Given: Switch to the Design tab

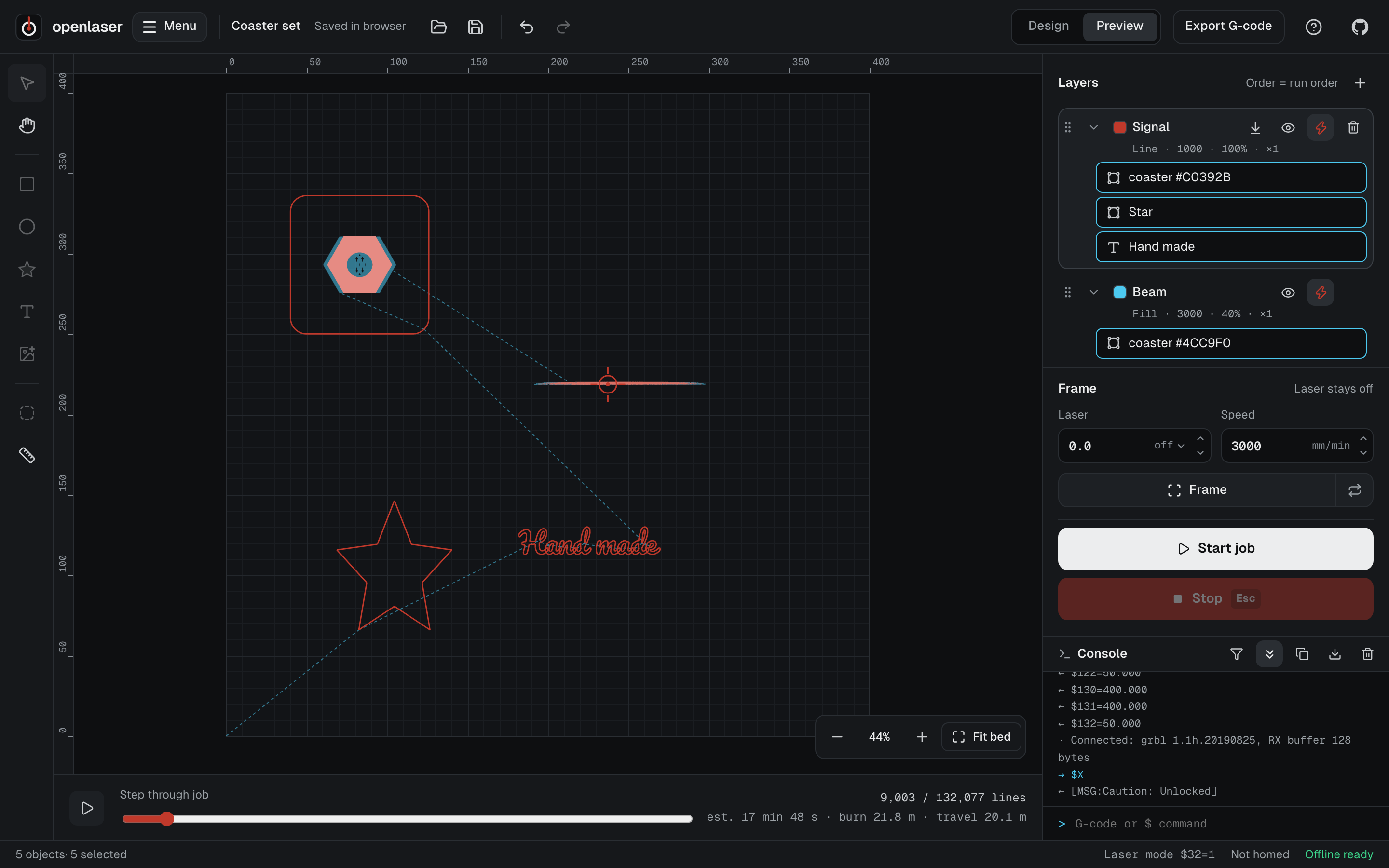Looking at the screenshot, I should coord(1048,27).
